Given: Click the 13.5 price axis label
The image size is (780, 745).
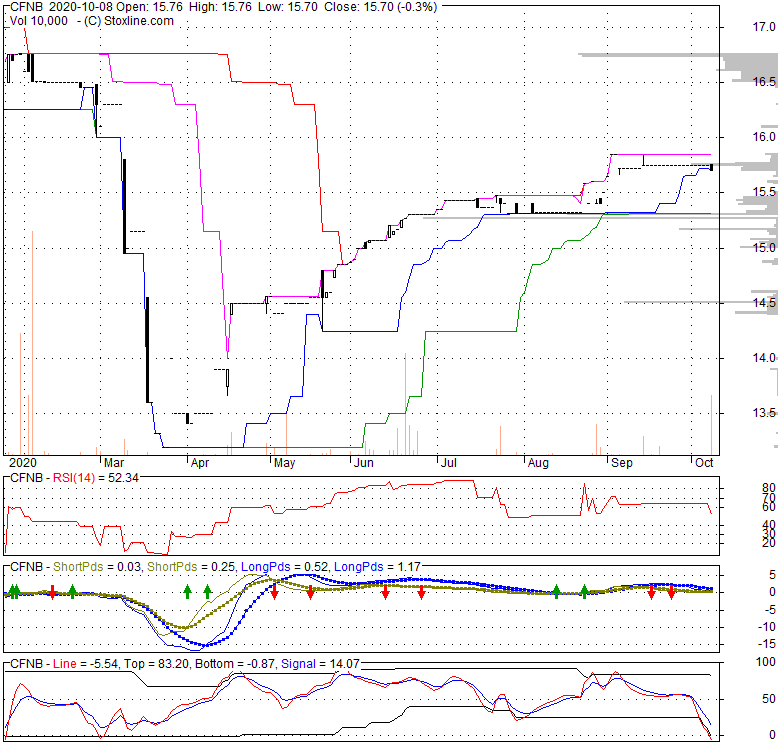Looking at the screenshot, I should [764, 413].
